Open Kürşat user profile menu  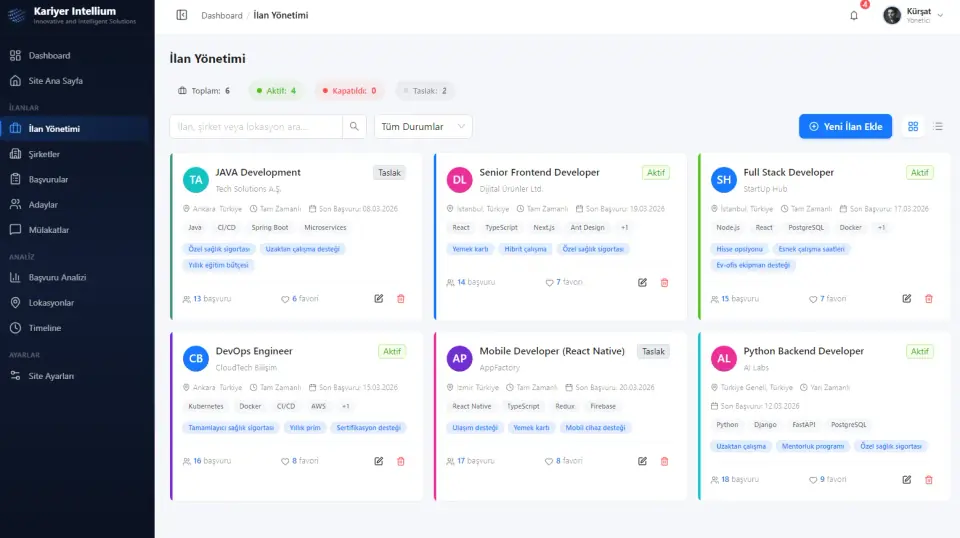tap(913, 15)
